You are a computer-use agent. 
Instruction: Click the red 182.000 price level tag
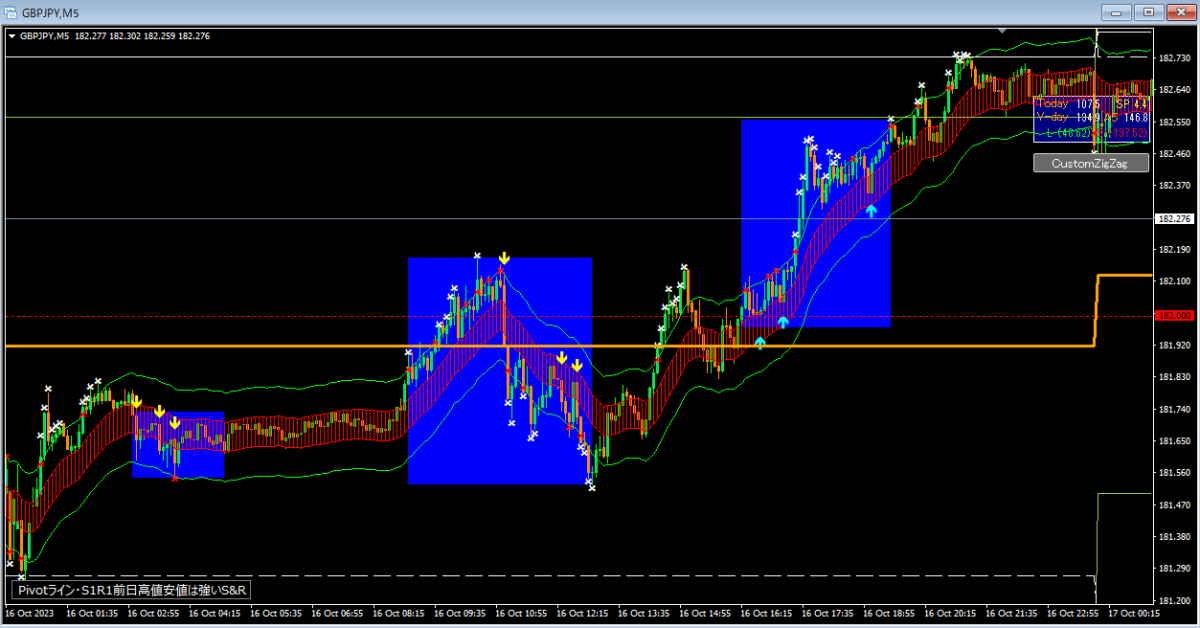coord(1174,316)
